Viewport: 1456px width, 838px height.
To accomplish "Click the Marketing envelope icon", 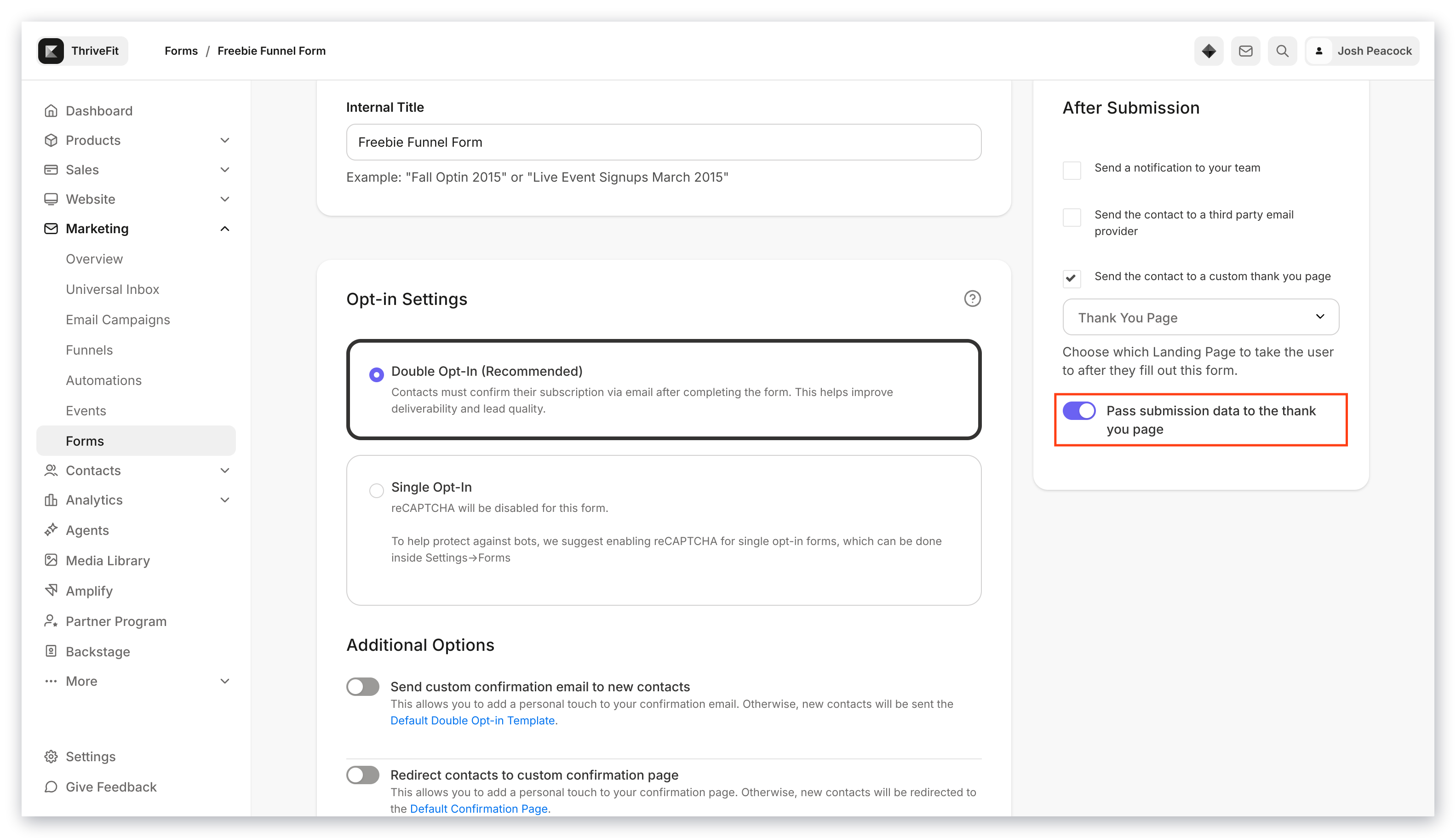I will [x=51, y=229].
